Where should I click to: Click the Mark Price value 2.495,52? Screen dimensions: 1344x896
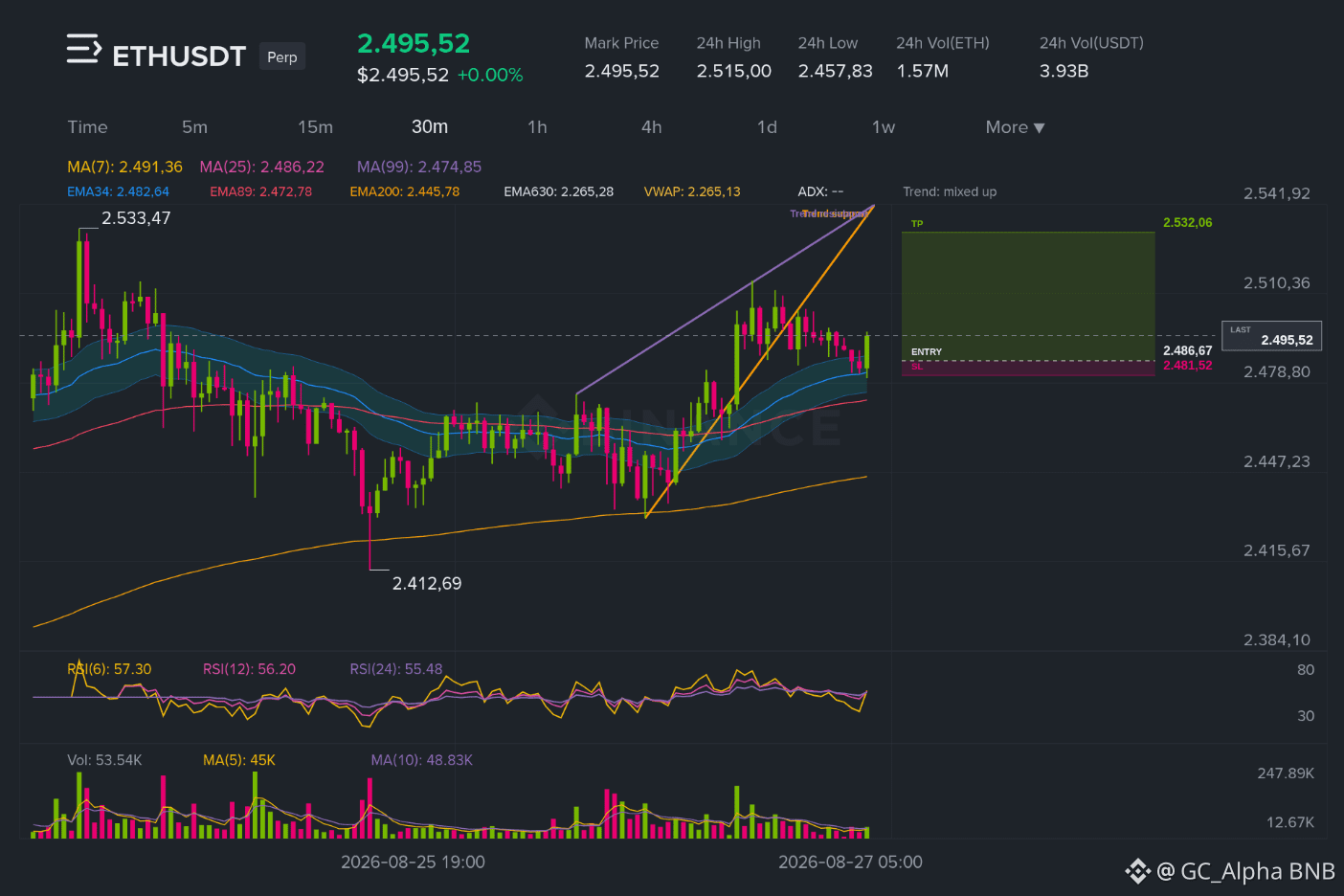[622, 71]
